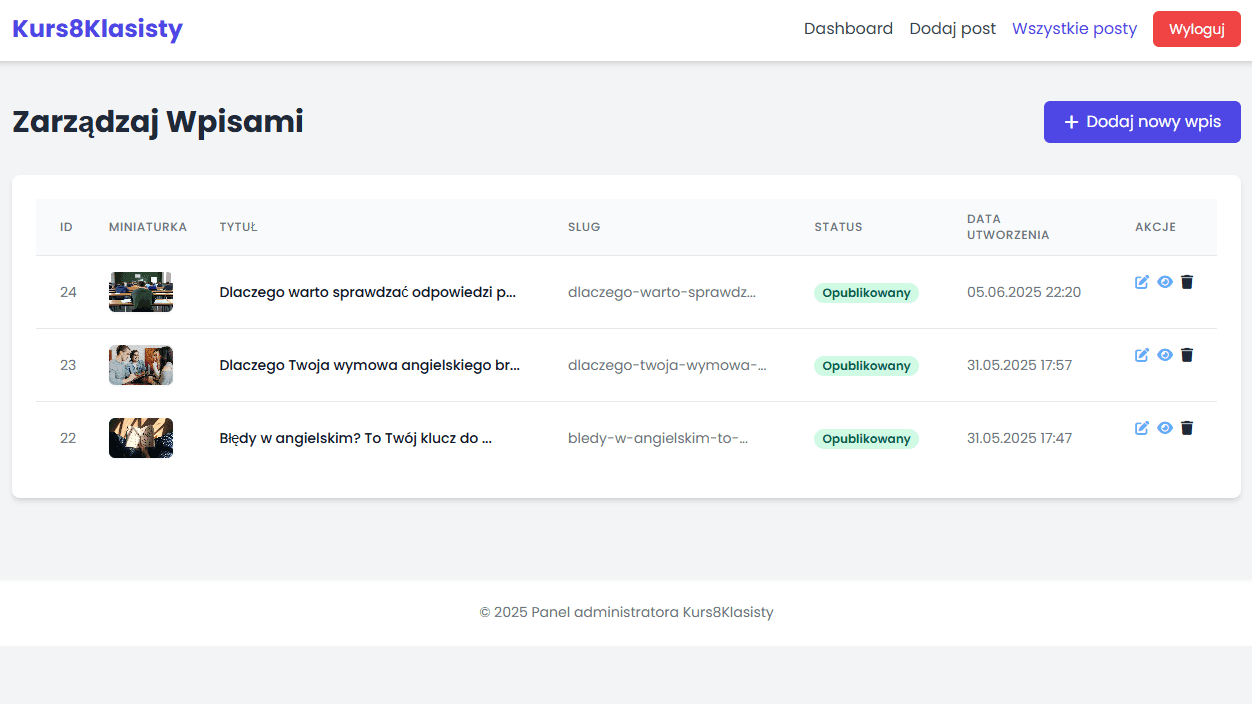The width and height of the screenshot is (1252, 704).
Task: Open the Dodaj post nav link
Action: [x=952, y=29]
